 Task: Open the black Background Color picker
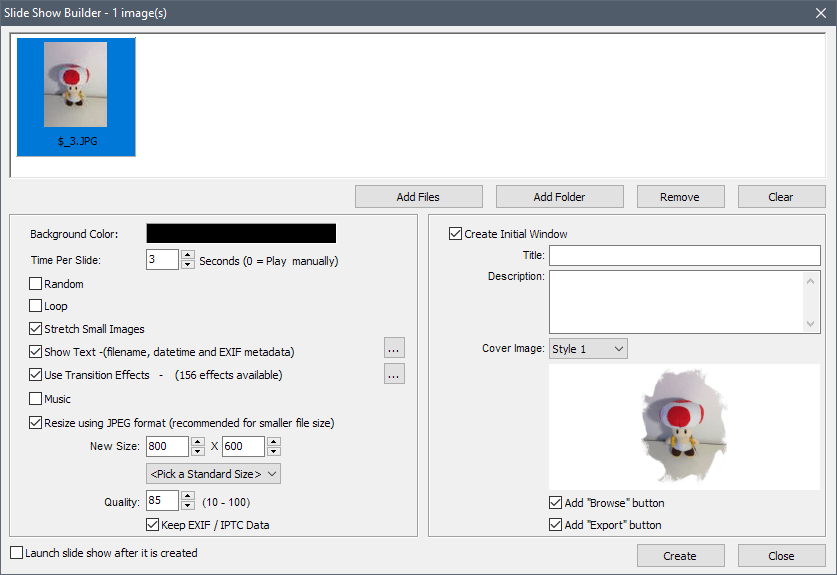(241, 233)
